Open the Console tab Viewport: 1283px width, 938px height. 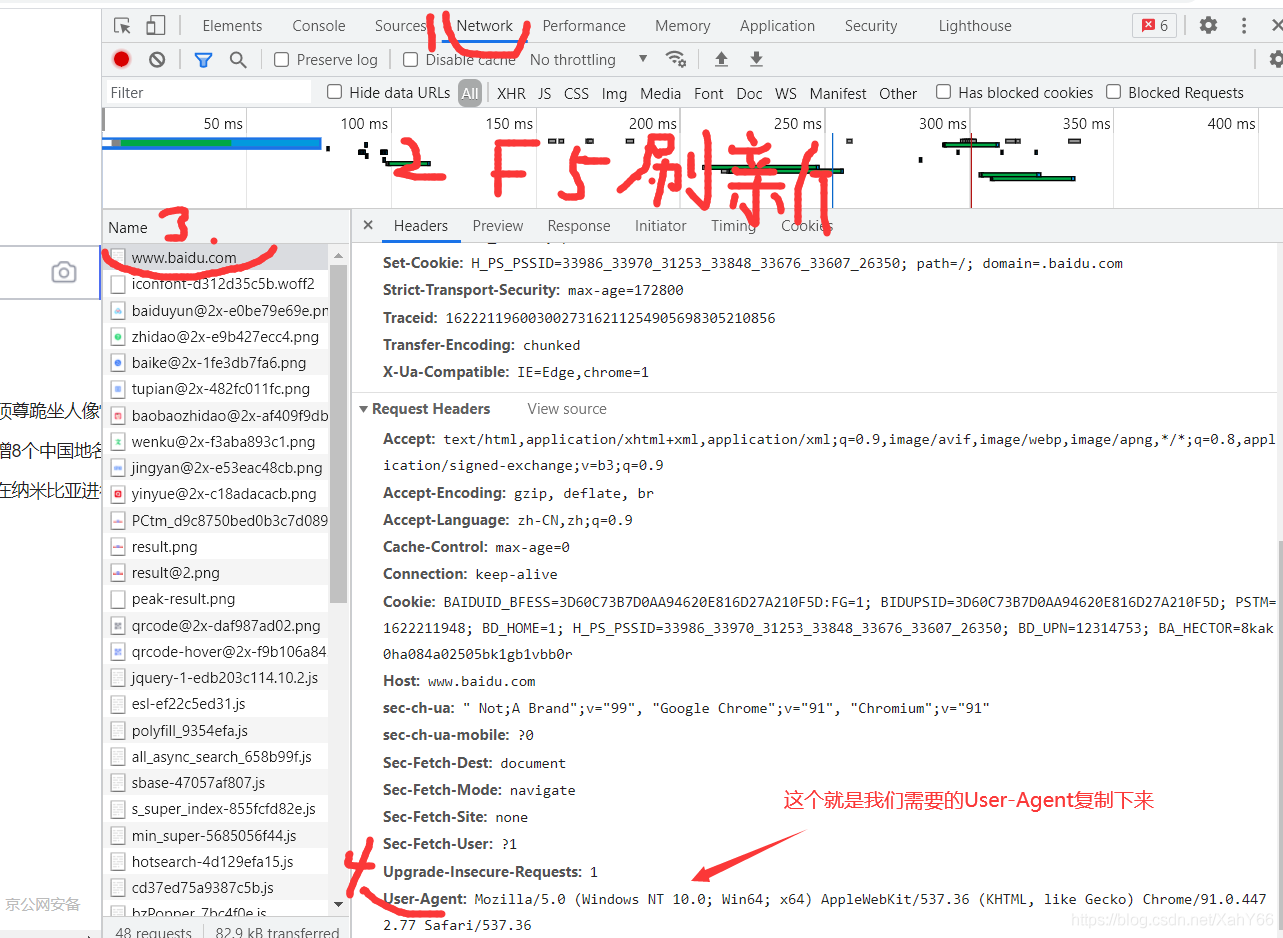pyautogui.click(x=319, y=26)
